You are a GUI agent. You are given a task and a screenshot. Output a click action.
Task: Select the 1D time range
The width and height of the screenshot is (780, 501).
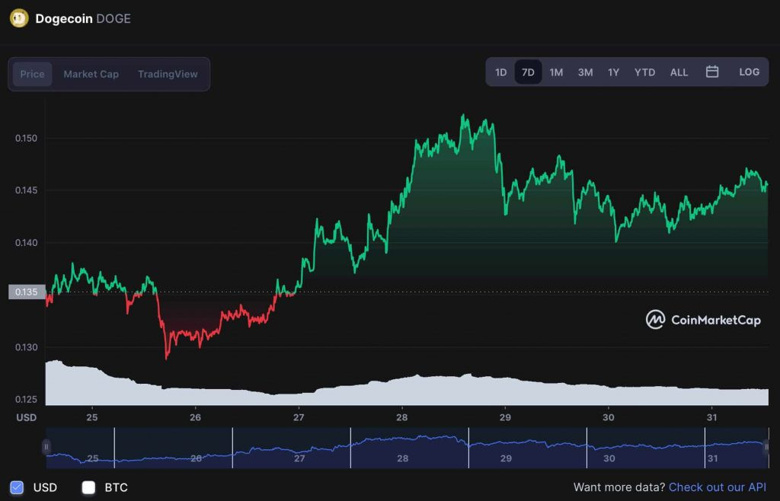[x=501, y=72]
